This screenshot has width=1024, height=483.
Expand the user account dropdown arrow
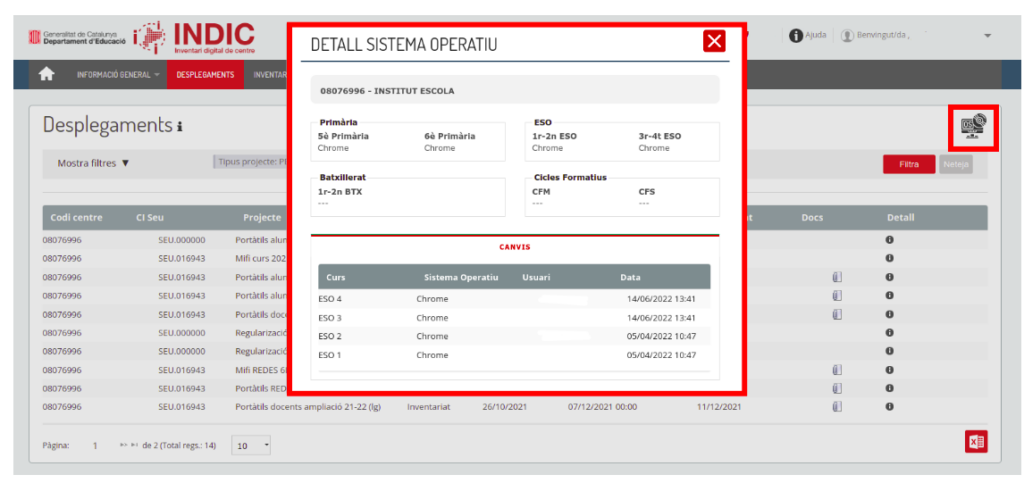pyautogui.click(x=988, y=36)
